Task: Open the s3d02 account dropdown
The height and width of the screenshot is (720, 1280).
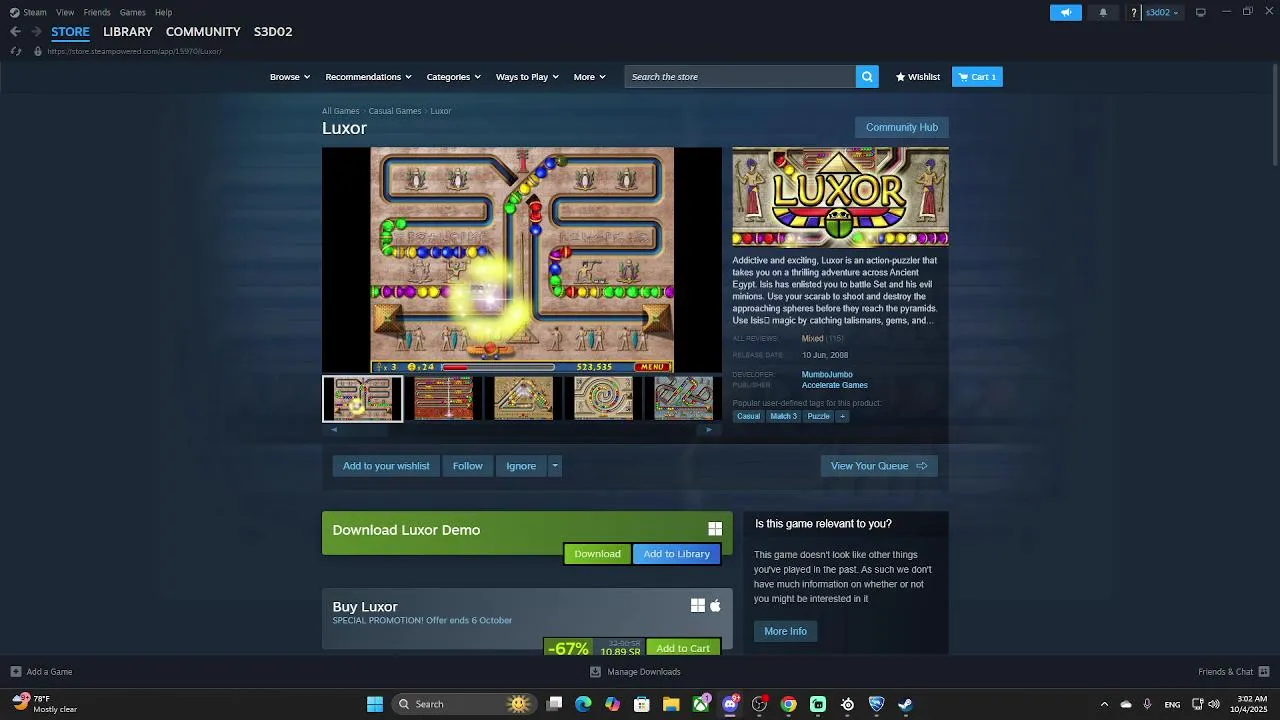Action: pyautogui.click(x=1161, y=12)
